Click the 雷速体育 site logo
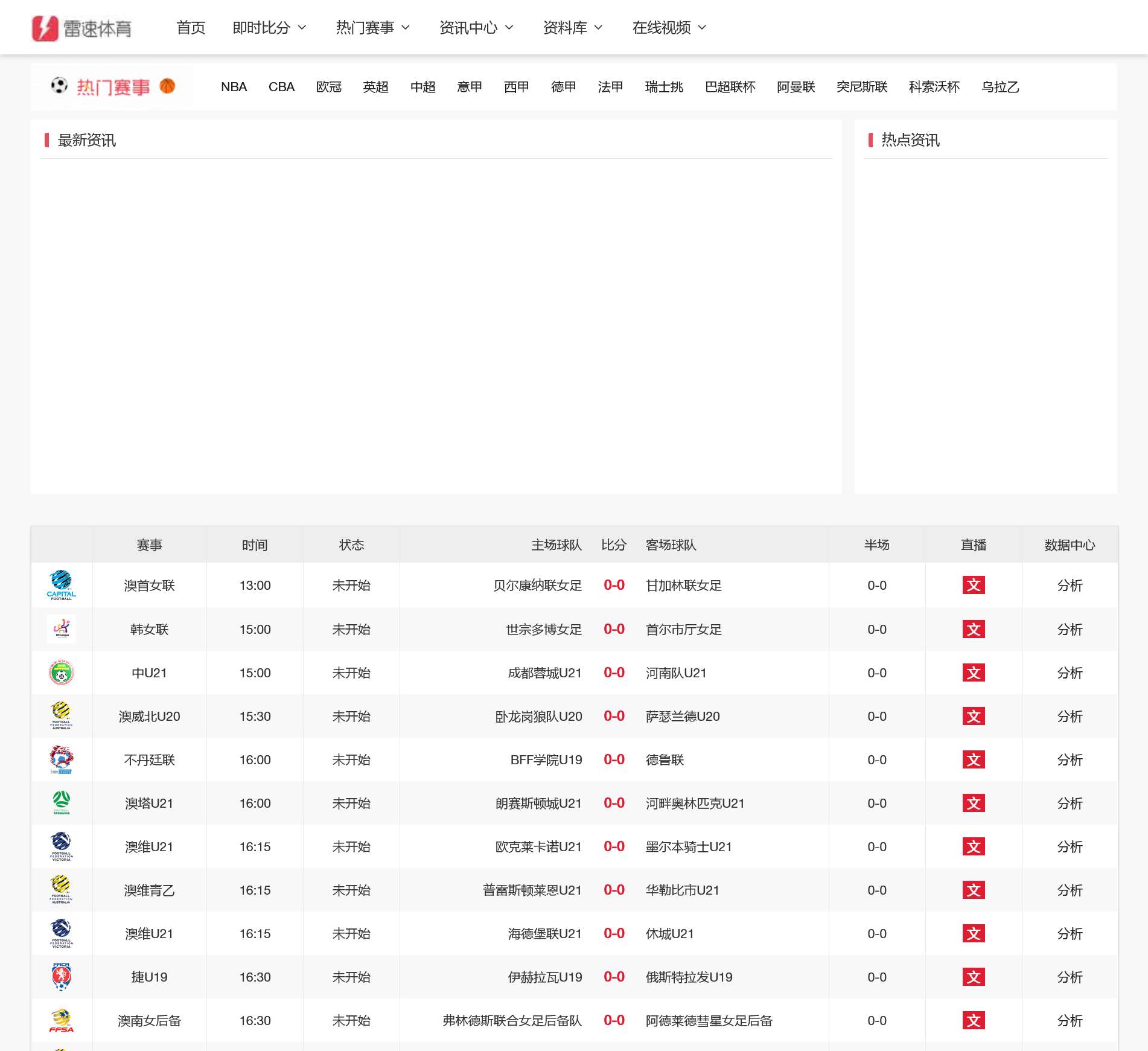This screenshot has height=1051, width=1148. point(81,28)
